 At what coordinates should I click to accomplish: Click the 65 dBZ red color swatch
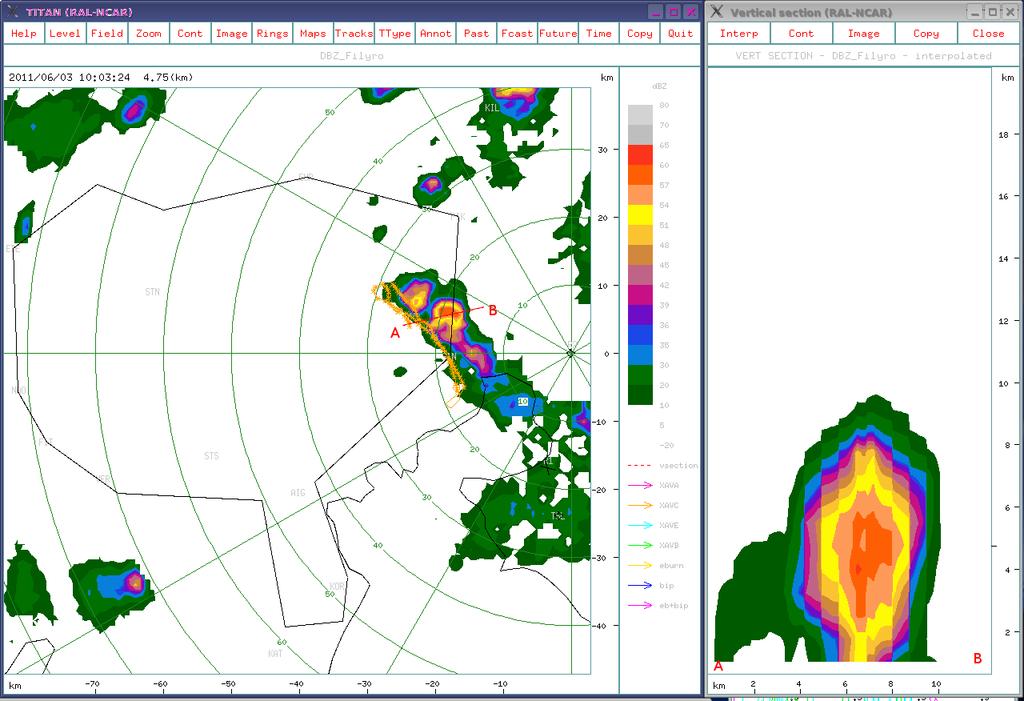click(x=640, y=154)
